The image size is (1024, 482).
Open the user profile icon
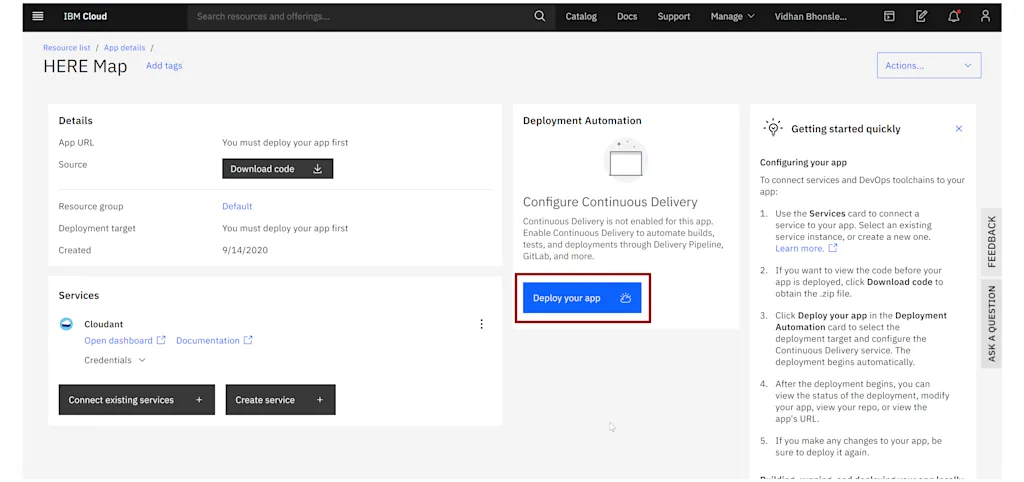(x=985, y=16)
